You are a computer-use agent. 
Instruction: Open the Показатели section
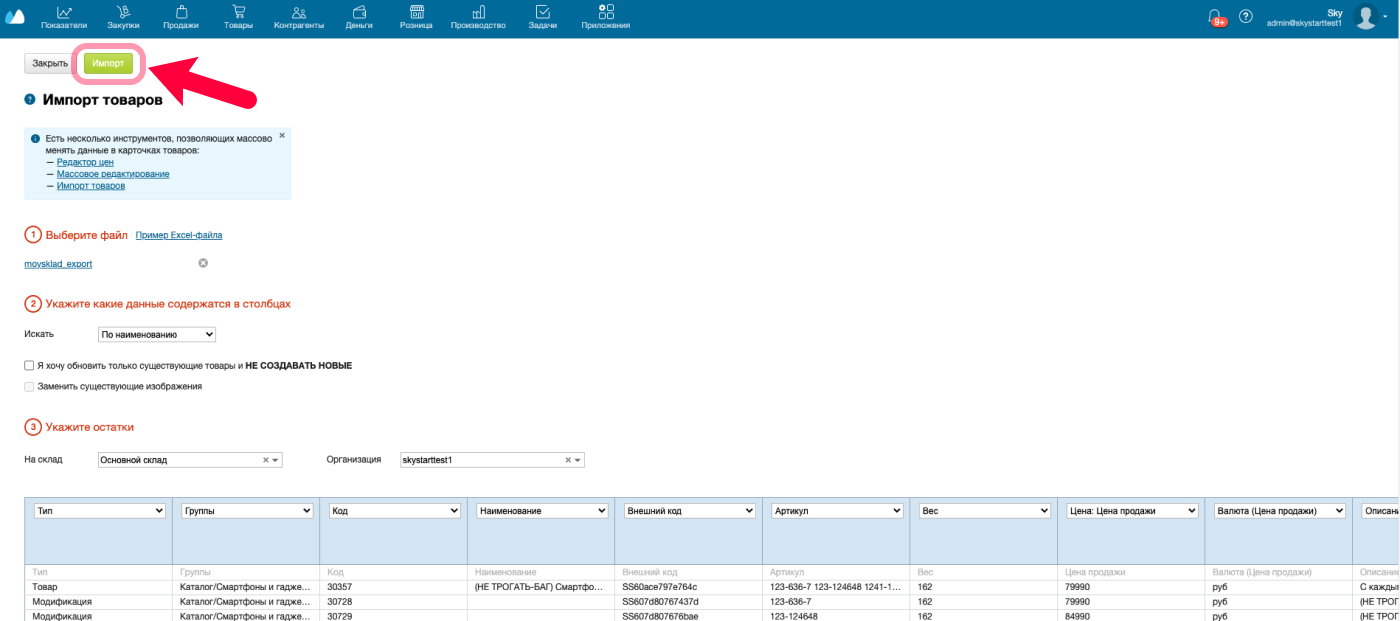[x=64, y=17]
